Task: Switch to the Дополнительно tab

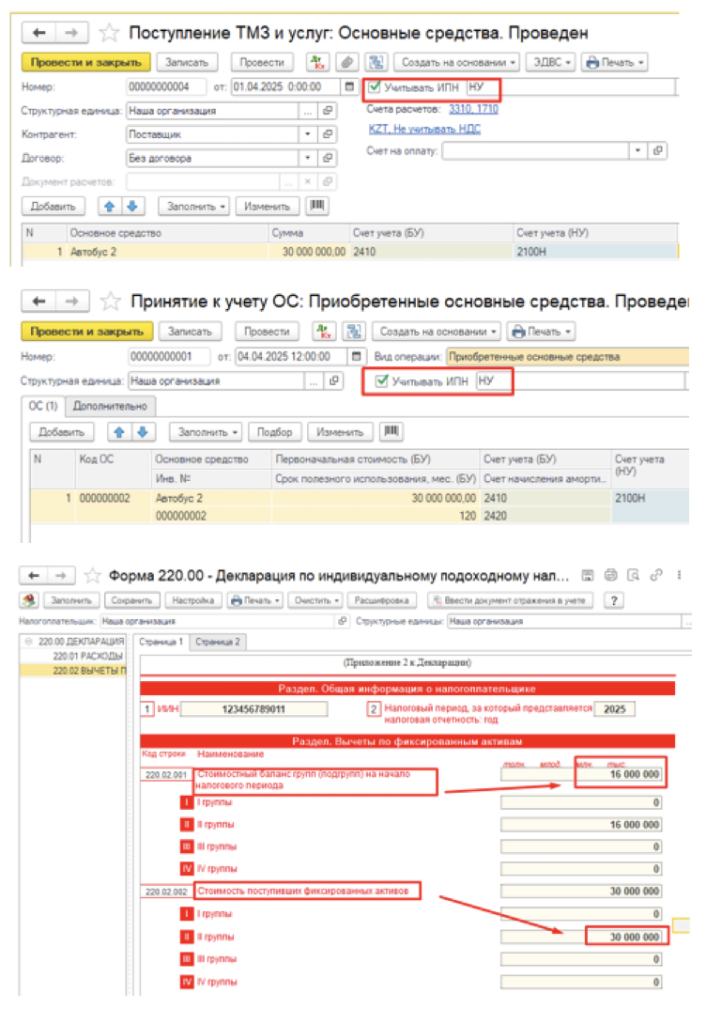Action: click(111, 406)
